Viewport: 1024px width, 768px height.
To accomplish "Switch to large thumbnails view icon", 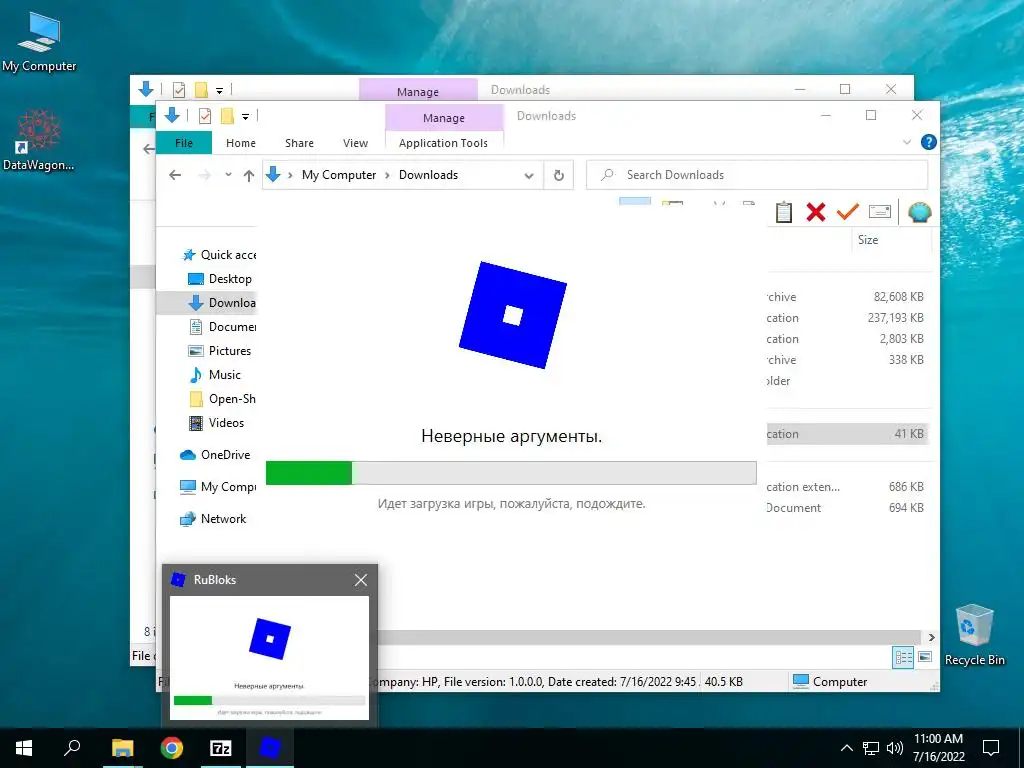I will [x=925, y=656].
